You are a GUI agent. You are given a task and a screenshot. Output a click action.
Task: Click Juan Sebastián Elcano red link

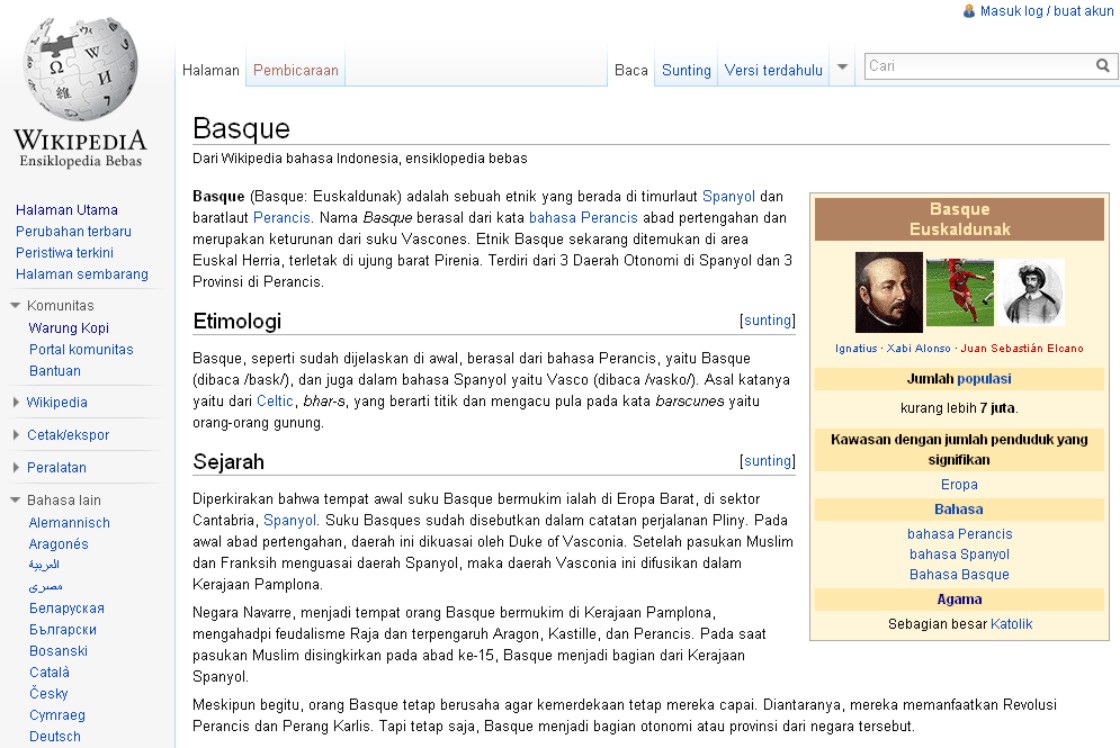pyautogui.click(x=1021, y=349)
